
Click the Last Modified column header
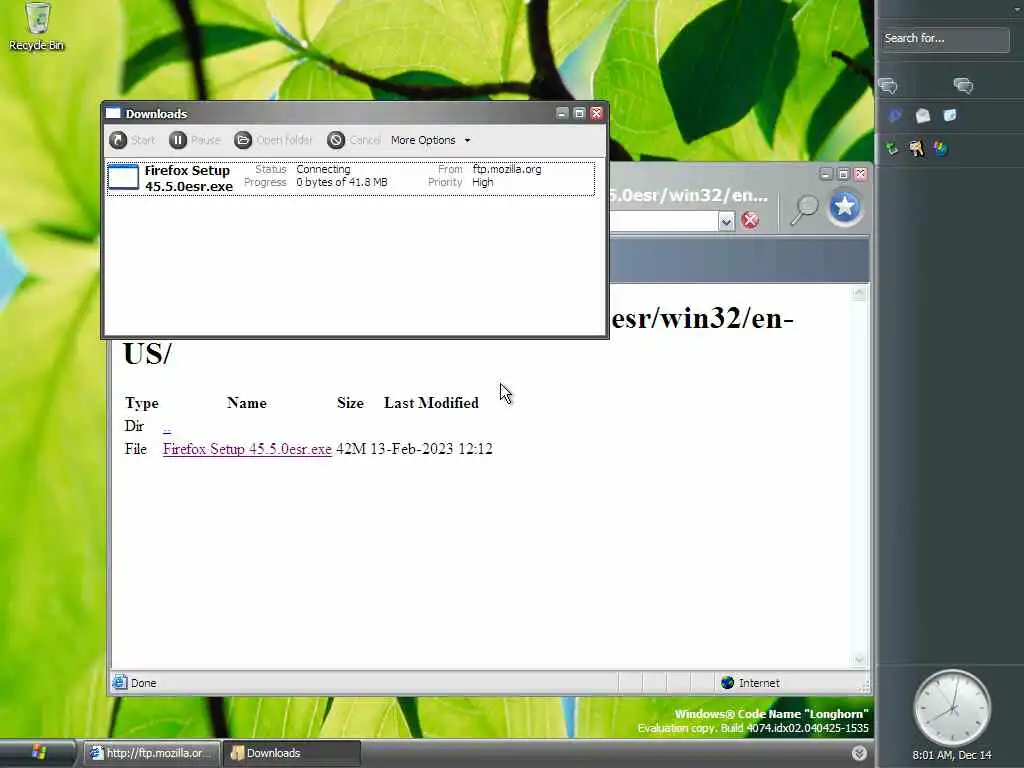click(431, 403)
